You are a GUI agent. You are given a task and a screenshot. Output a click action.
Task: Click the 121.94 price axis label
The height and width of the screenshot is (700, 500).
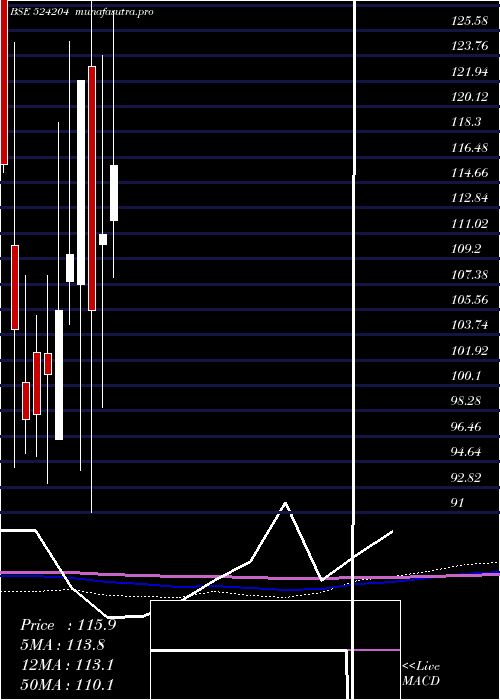(x=469, y=71)
